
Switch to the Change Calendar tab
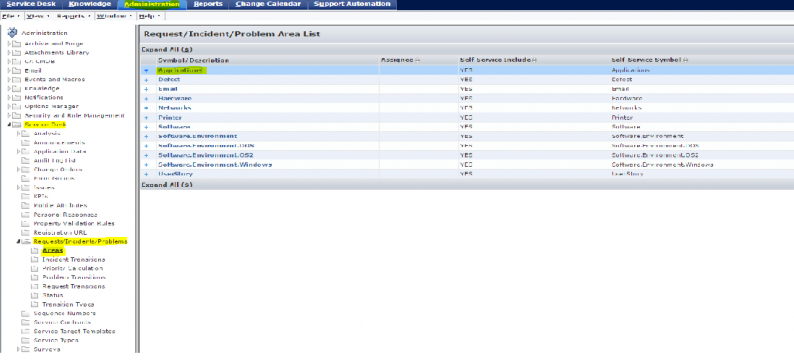pos(268,4)
